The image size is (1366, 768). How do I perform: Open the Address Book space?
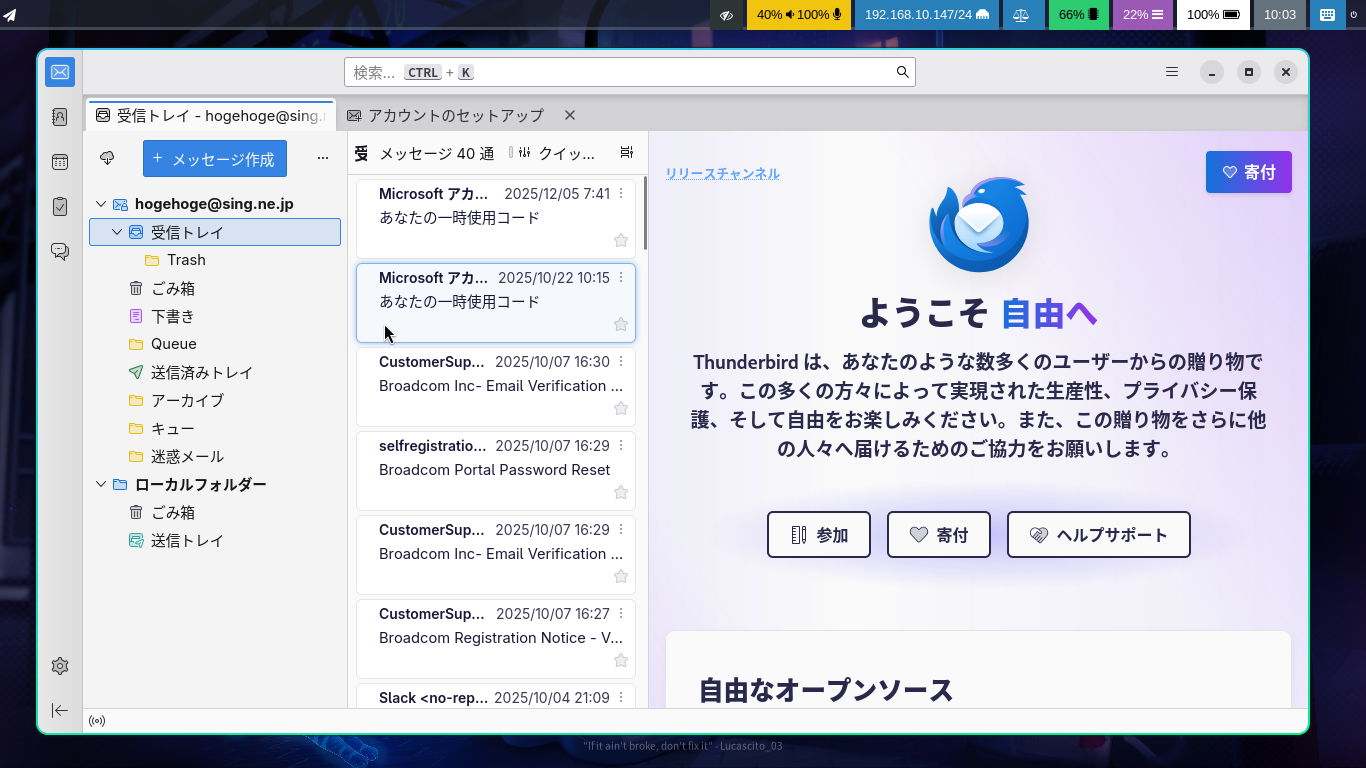coord(60,117)
